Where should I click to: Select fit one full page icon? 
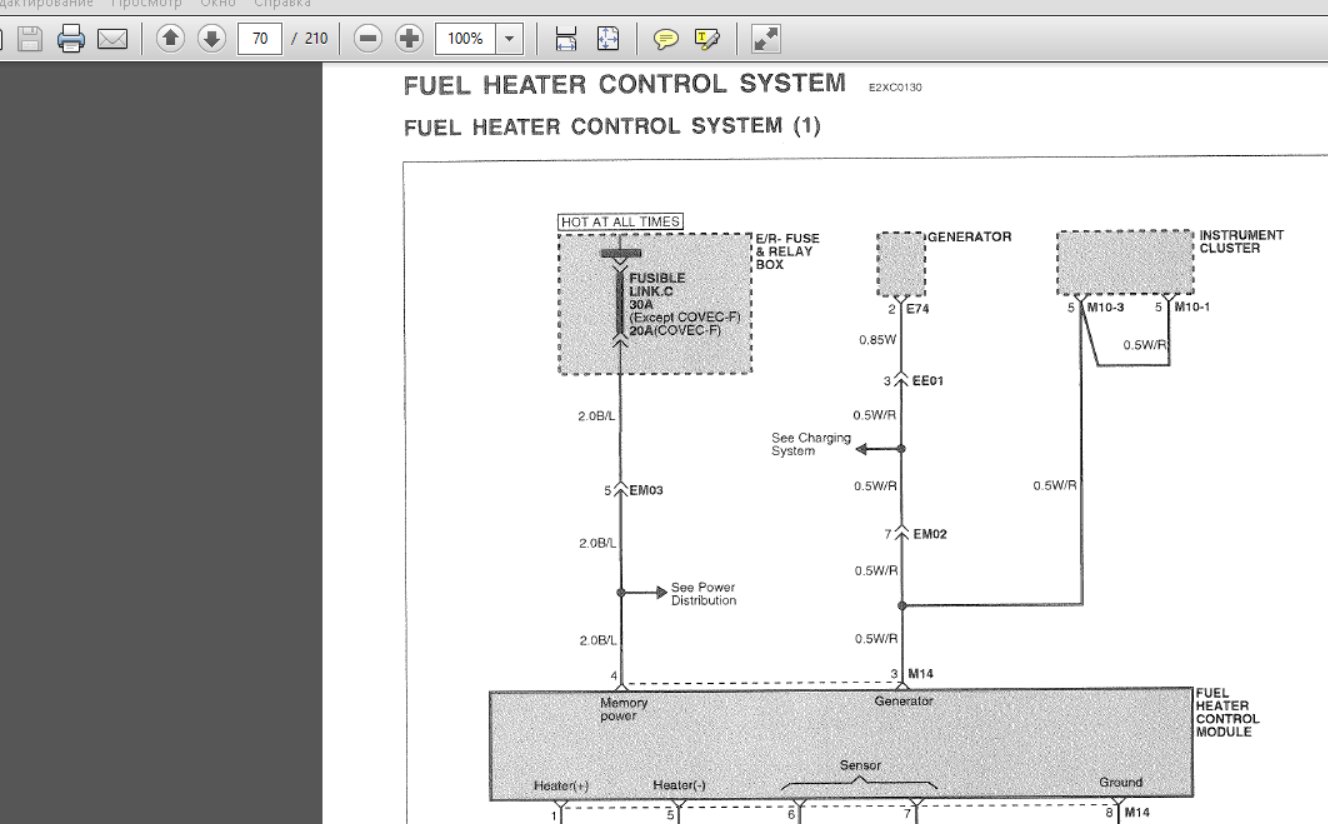[x=608, y=39]
